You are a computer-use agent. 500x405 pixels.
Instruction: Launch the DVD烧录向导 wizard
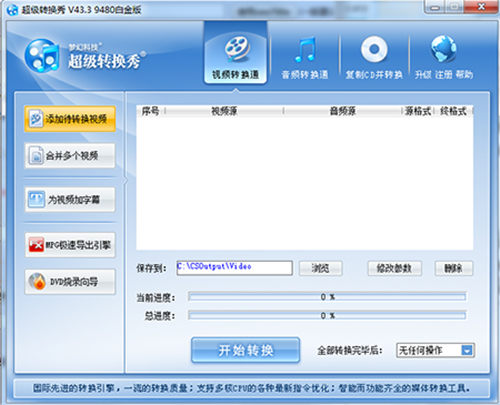tap(70, 282)
